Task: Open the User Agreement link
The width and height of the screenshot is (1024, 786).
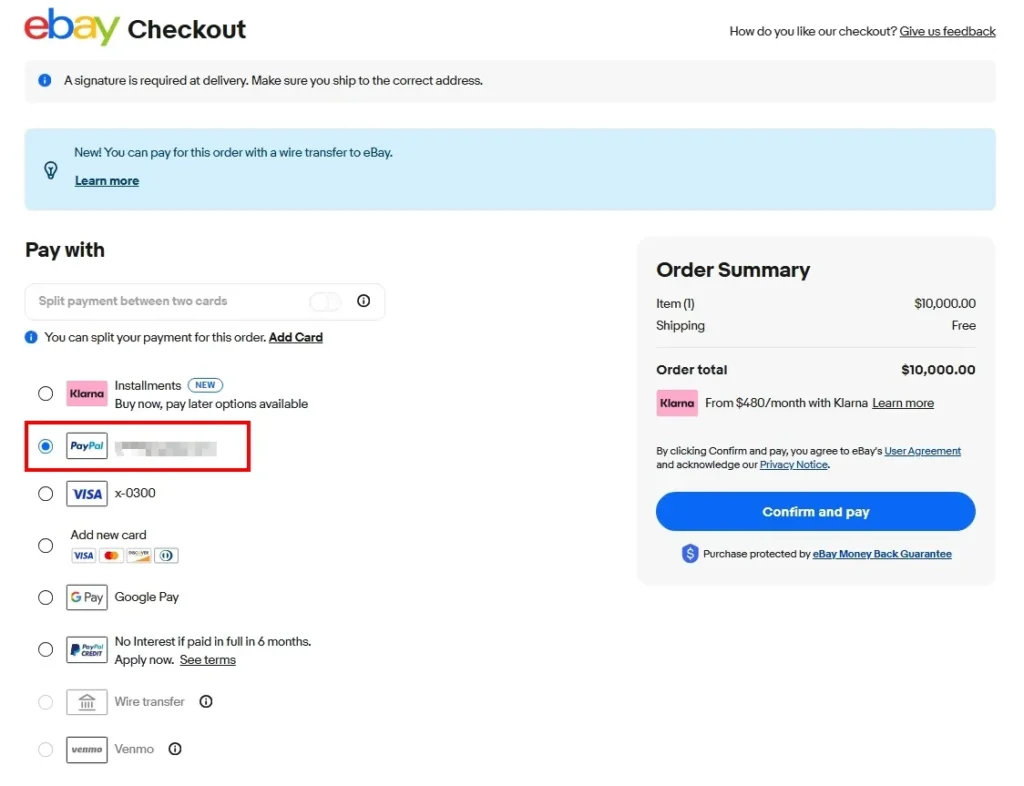Action: [922, 451]
